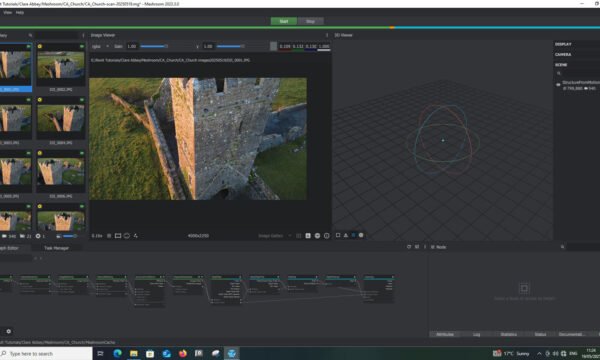Click the Node panel search icon
Viewport: 600px width, 360px height.
coord(562,247)
